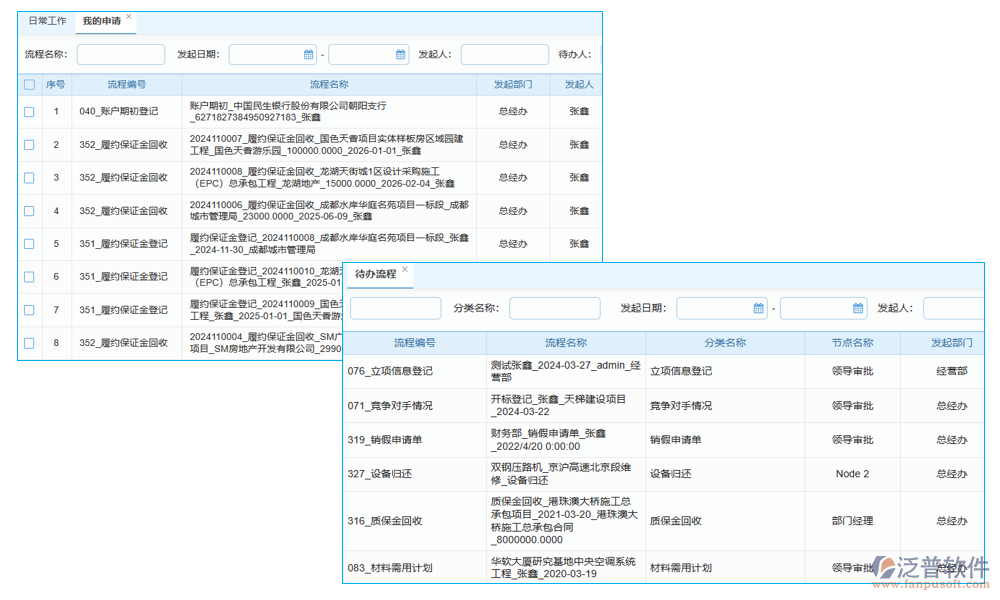Close the 待办流程 tab
The image size is (1000, 600).
coord(405,270)
